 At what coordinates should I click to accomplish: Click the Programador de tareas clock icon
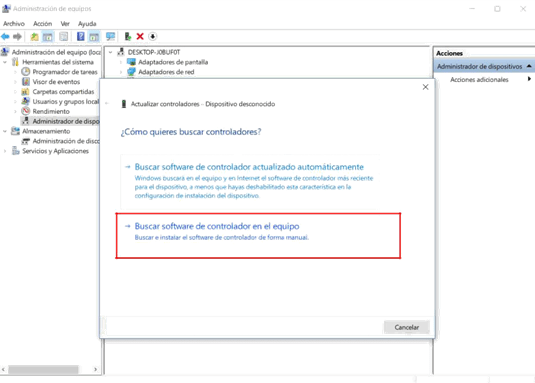(x=26, y=72)
